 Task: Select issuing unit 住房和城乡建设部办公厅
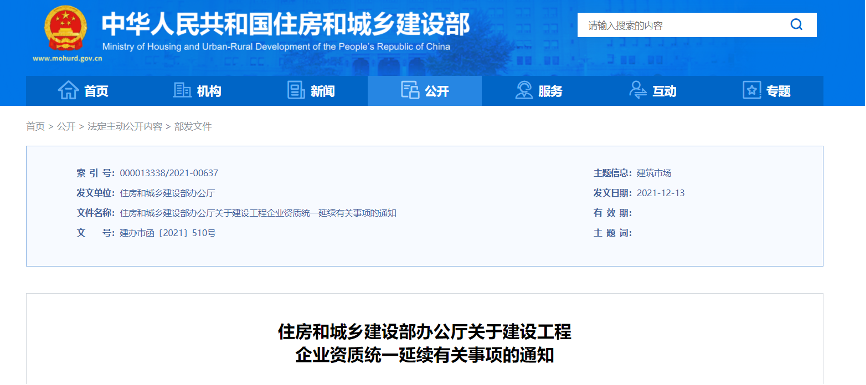tap(167, 193)
